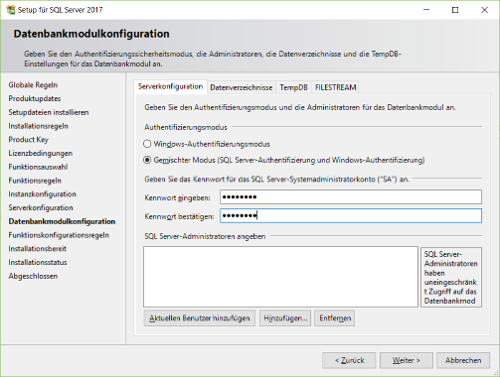Maximize the setup window
The height and width of the screenshot is (377, 500).
point(455,10)
